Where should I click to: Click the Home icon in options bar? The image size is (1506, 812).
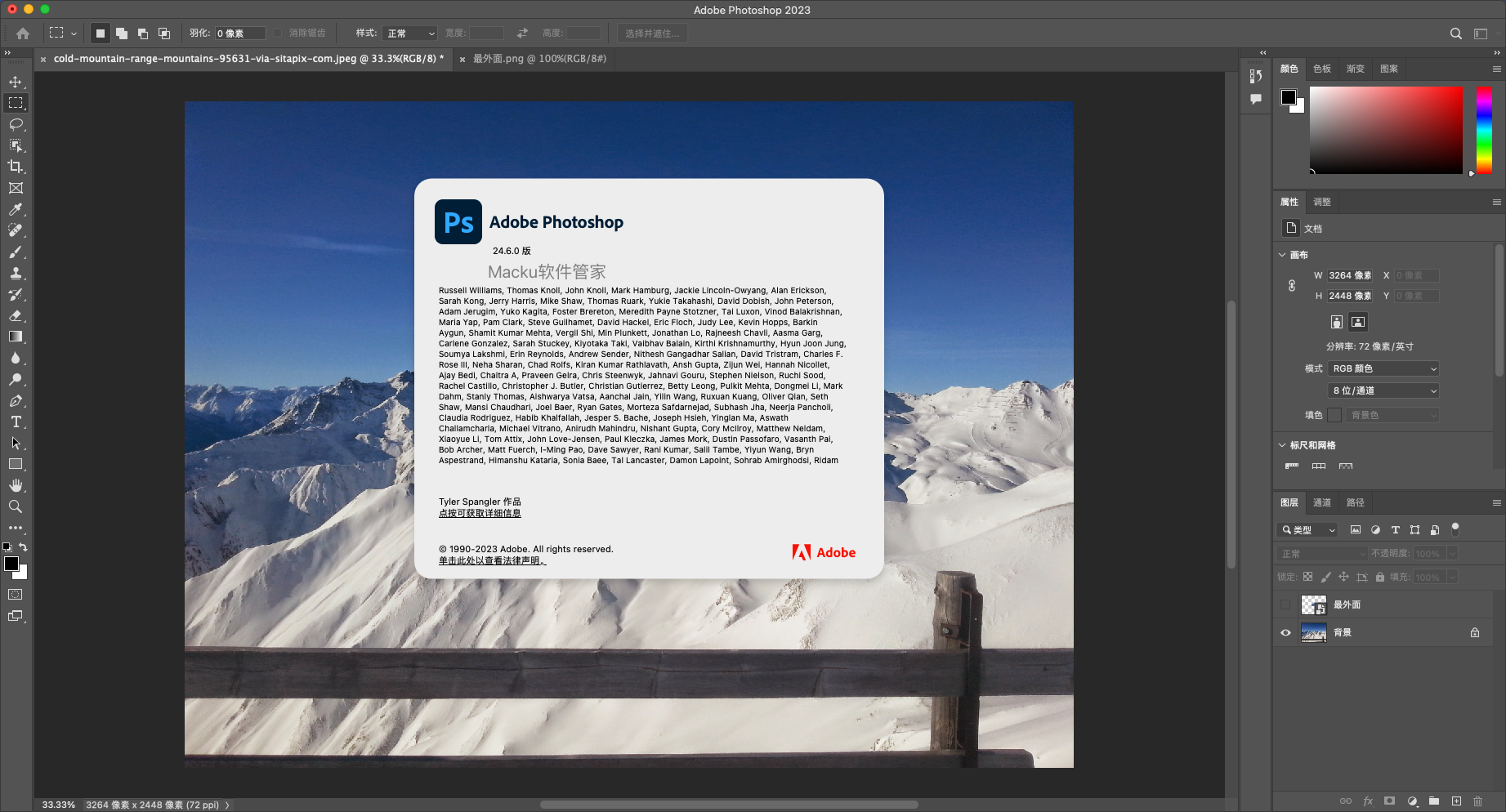(x=23, y=33)
